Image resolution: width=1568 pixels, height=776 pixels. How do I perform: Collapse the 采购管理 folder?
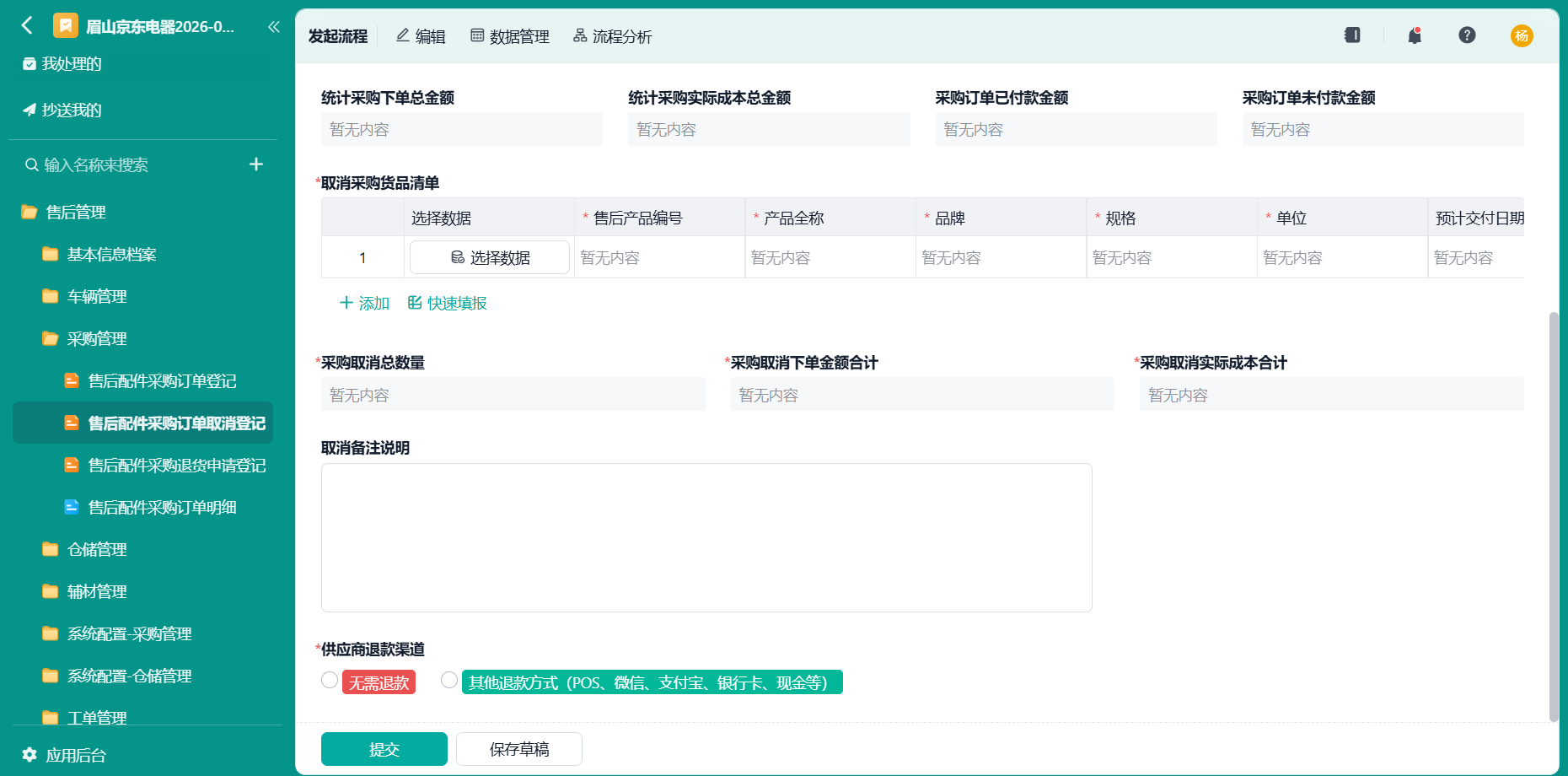pos(51,338)
